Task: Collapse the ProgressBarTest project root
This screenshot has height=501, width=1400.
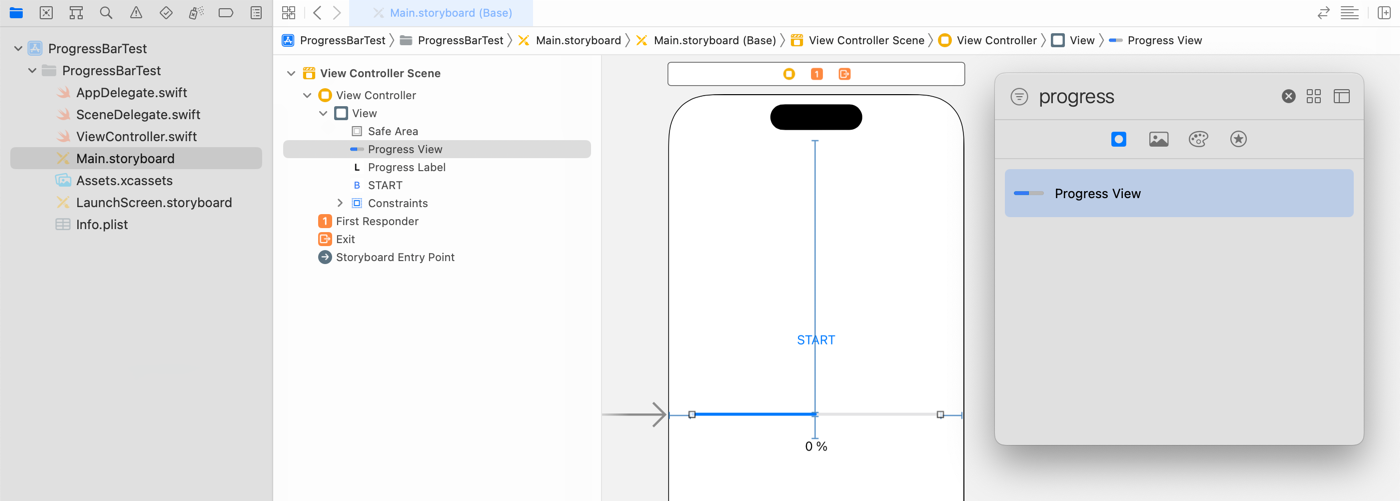Action: [x=18, y=48]
